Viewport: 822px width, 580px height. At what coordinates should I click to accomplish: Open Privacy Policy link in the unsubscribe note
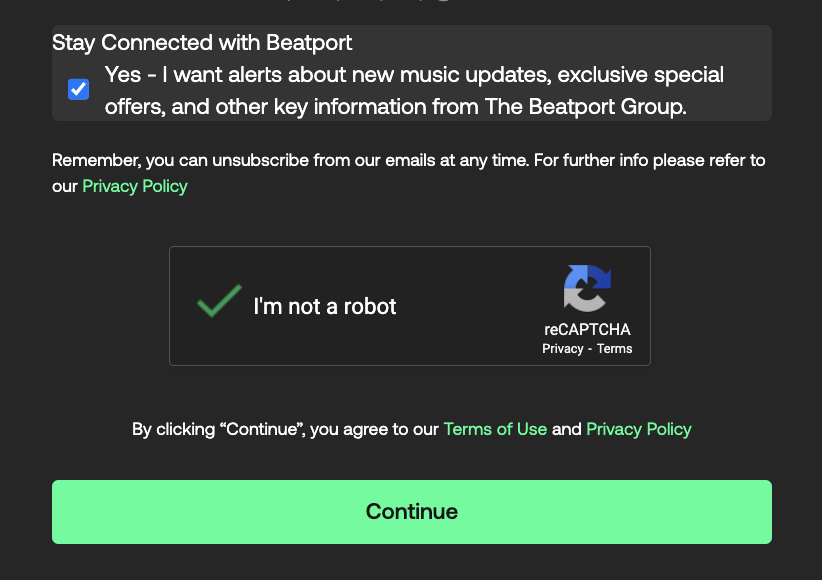pyautogui.click(x=135, y=186)
